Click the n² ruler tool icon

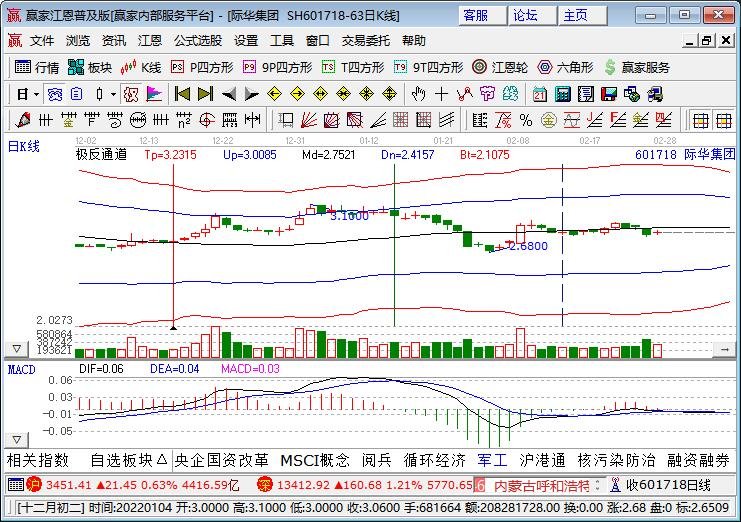coord(183,120)
